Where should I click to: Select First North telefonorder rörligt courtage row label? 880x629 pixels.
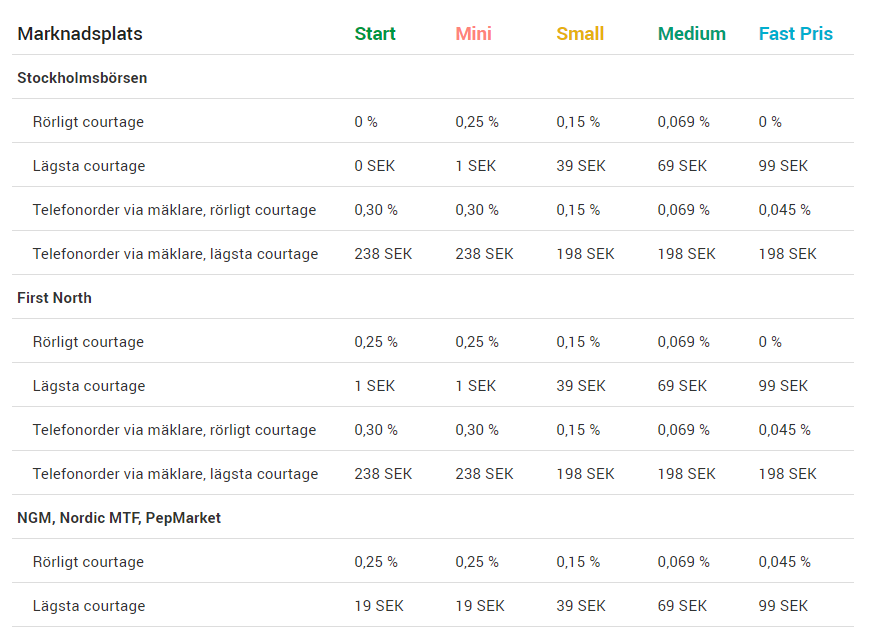(174, 430)
